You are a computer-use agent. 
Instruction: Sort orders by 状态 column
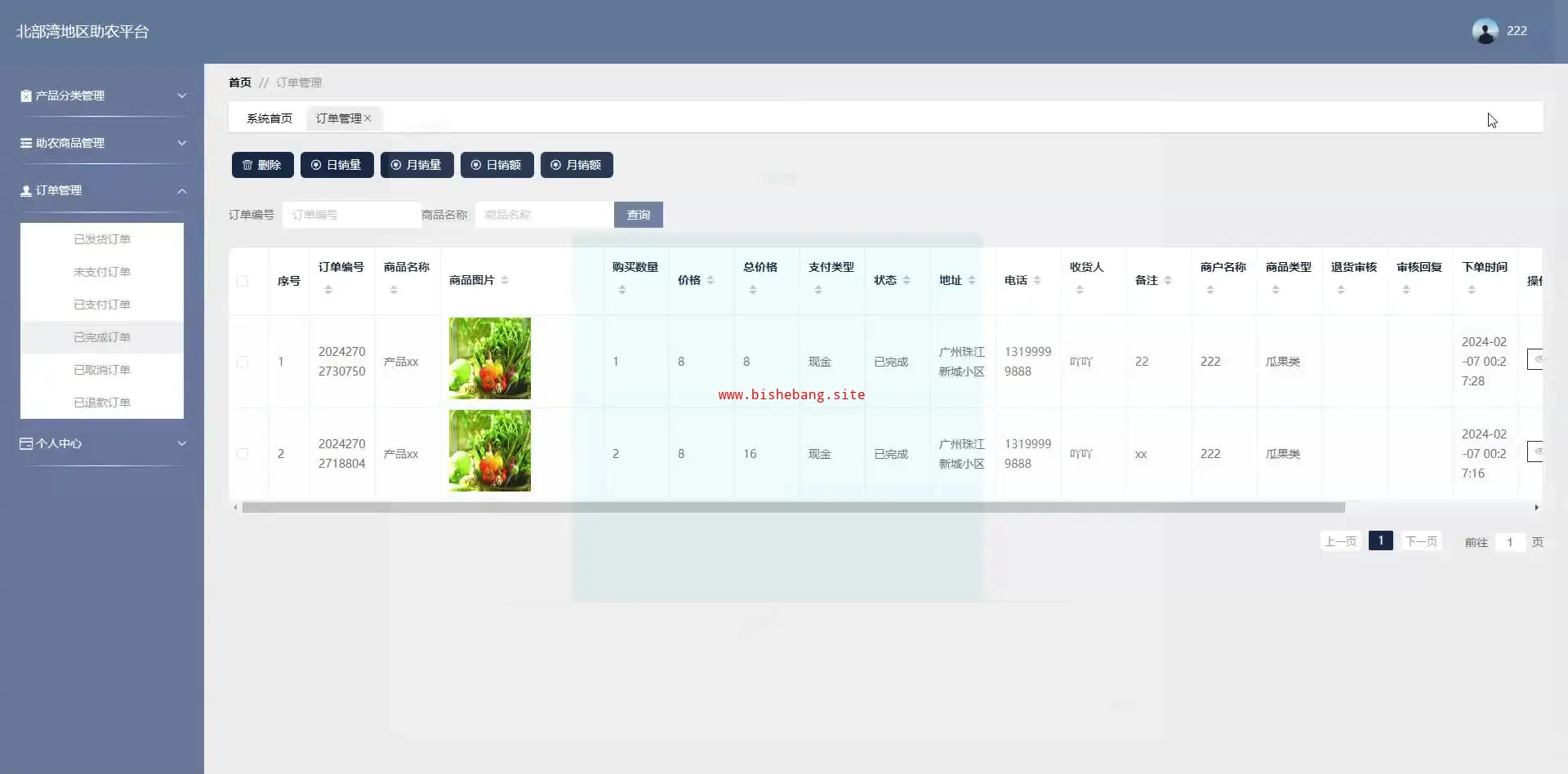[x=906, y=280]
